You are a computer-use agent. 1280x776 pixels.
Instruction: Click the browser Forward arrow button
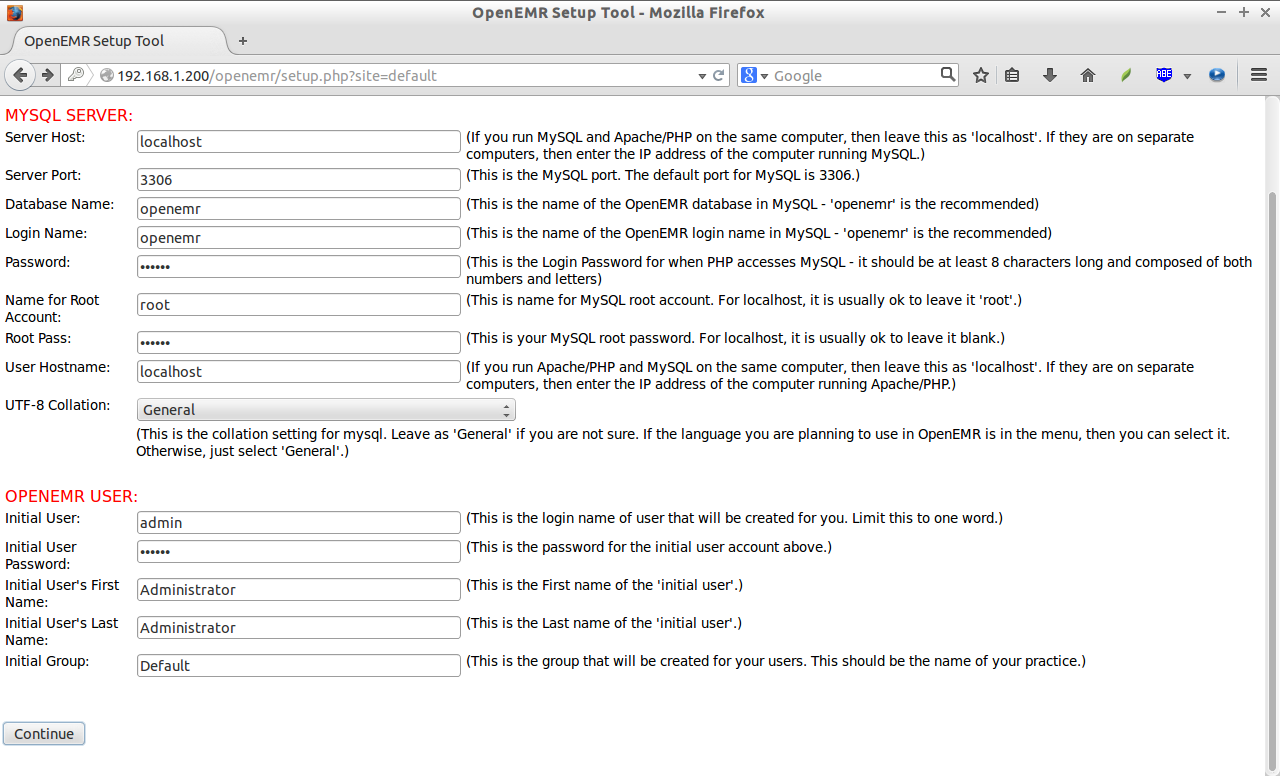(x=47, y=75)
